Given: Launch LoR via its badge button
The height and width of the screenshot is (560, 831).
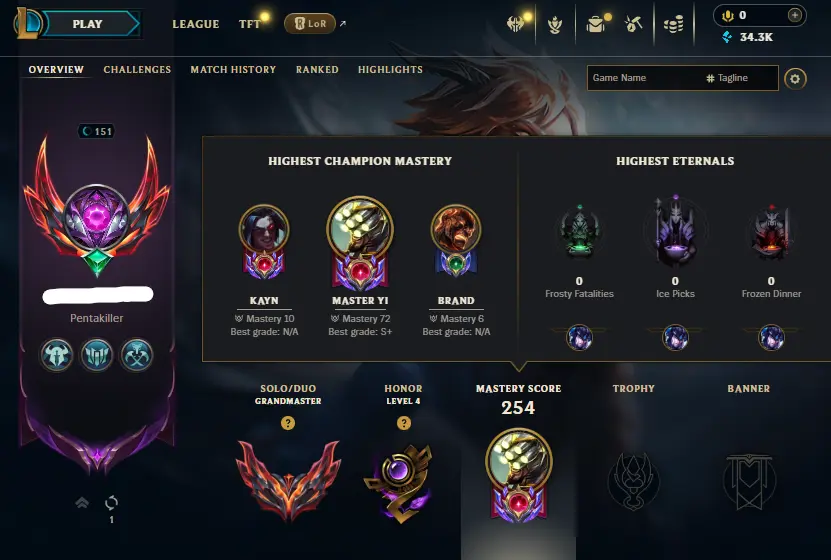Looking at the screenshot, I should pyautogui.click(x=310, y=24).
